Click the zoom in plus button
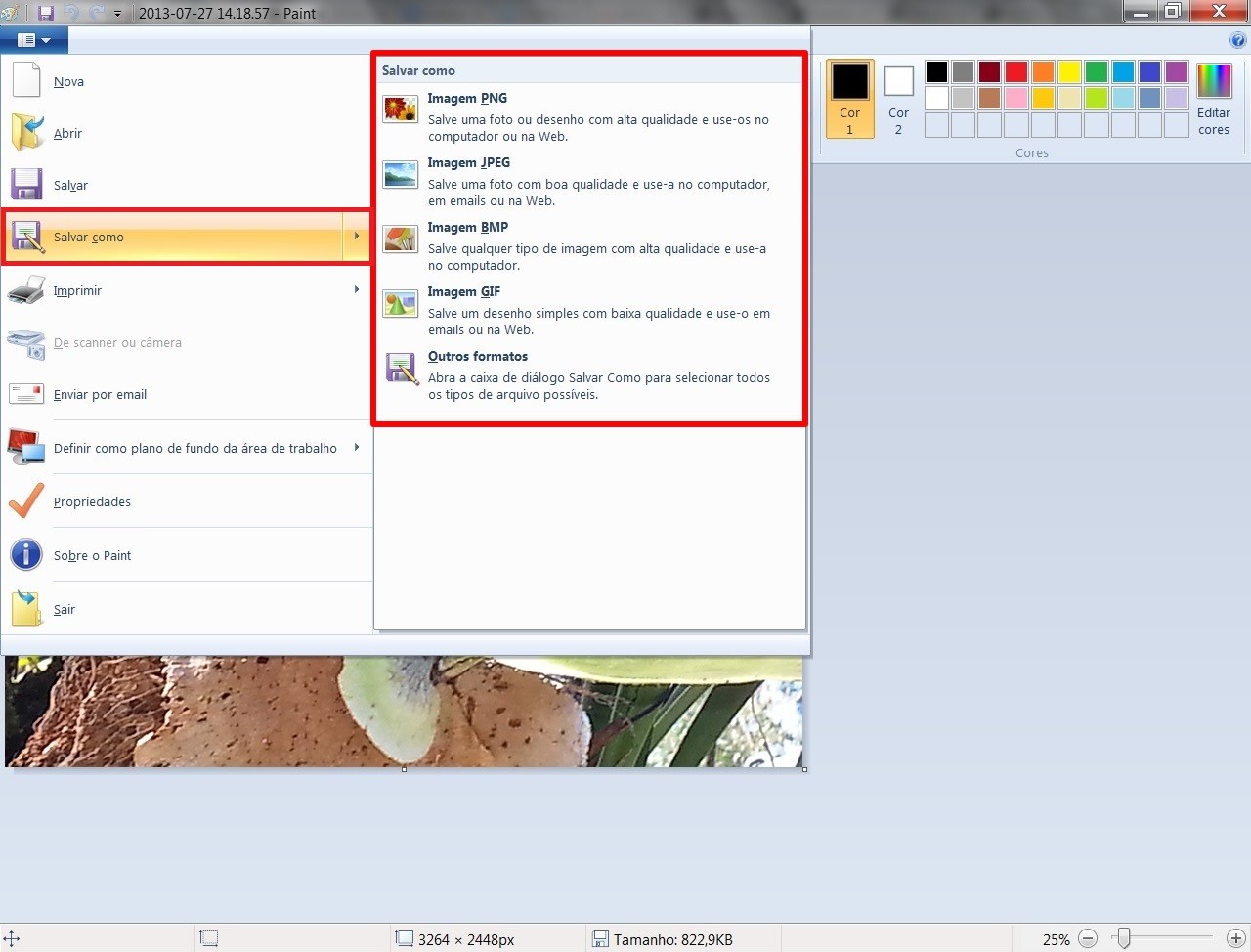This screenshot has height=952, width=1251. click(x=1235, y=939)
